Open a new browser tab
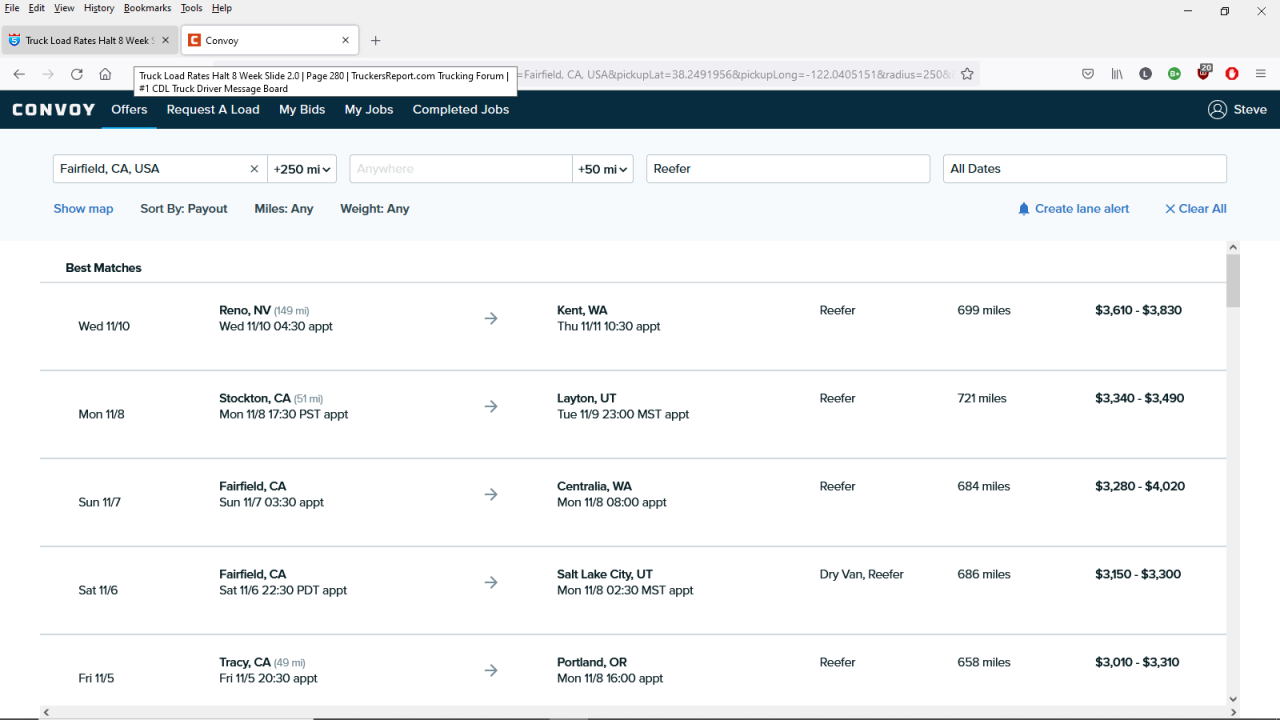 (375, 41)
